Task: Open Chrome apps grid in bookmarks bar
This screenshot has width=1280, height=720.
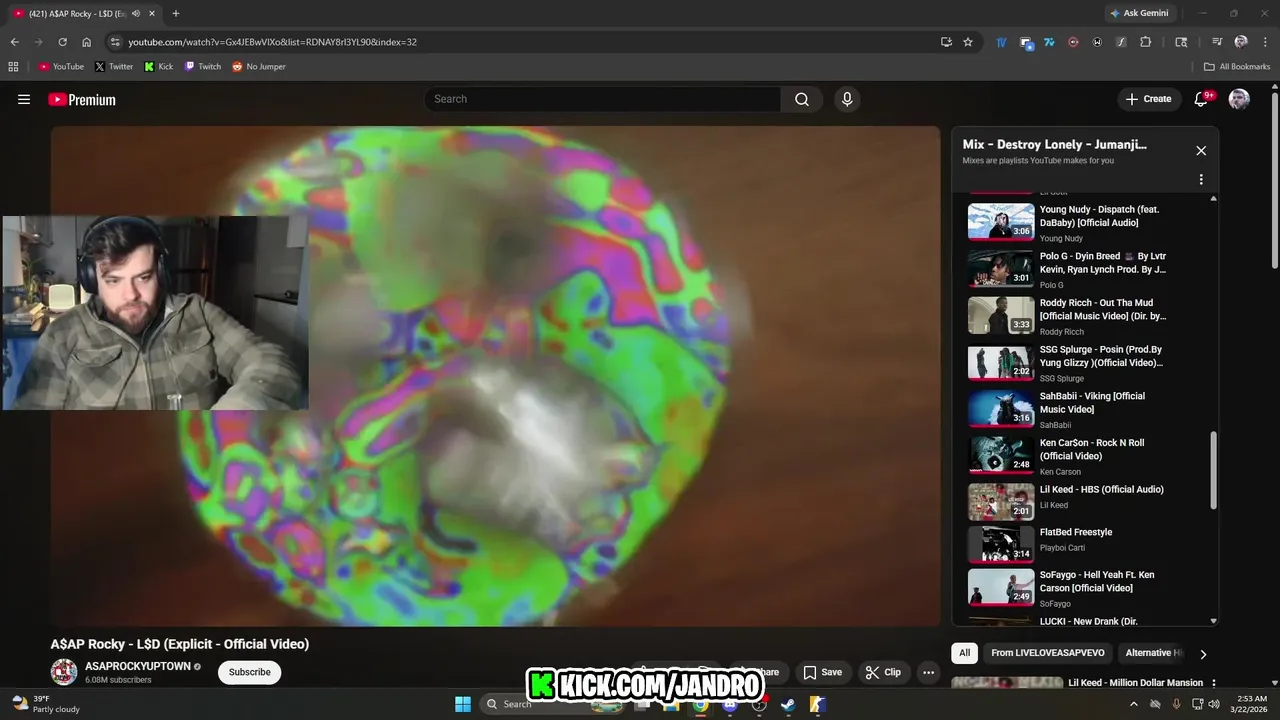Action: (x=13, y=67)
